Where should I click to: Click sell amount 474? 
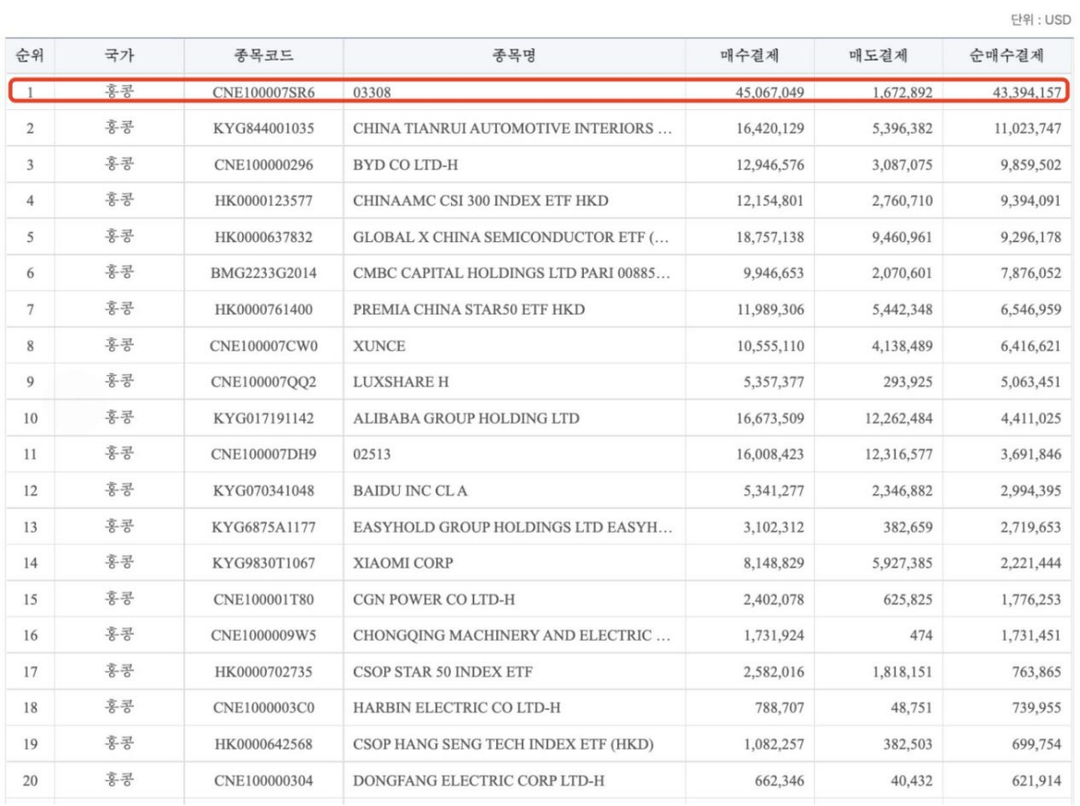pos(921,635)
